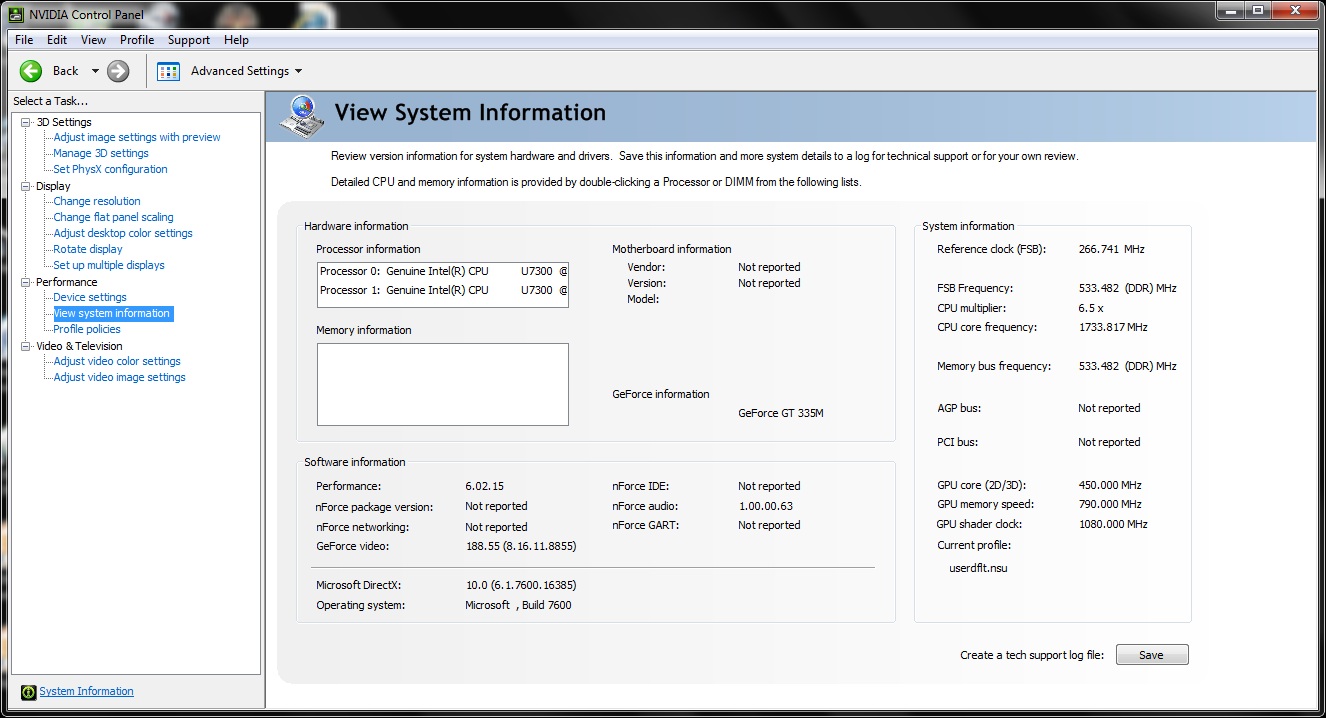Open the Support menu
The width and height of the screenshot is (1326, 718).
(189, 40)
